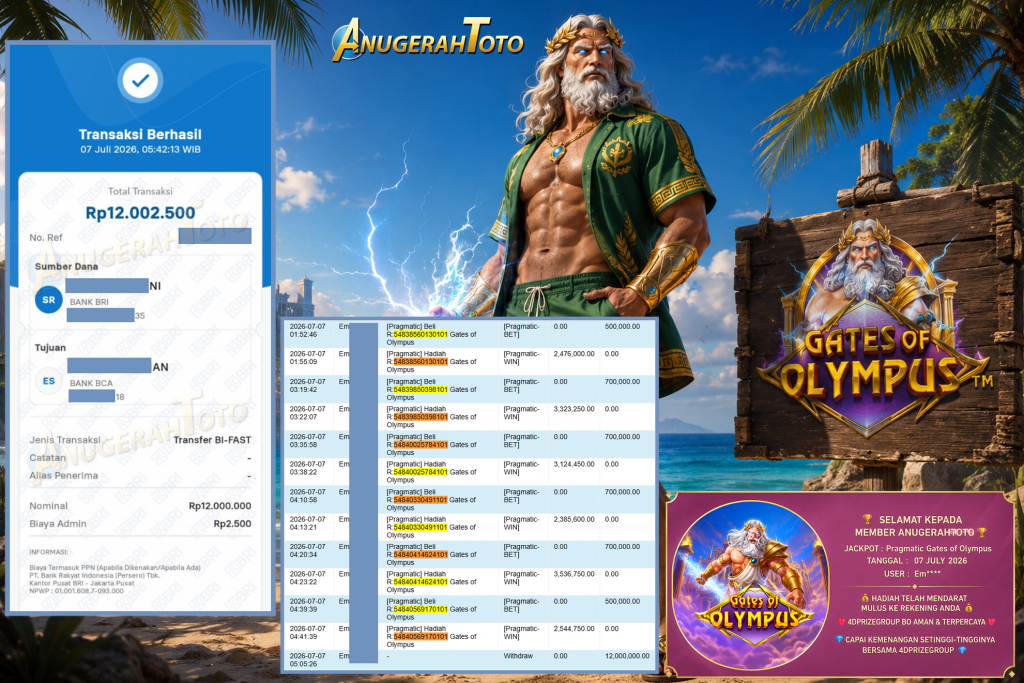Screen dimensions: 1024x683
Task: Click the heart icon left of 4DPRIZEGROUP BO AMAN
Action: (842, 622)
